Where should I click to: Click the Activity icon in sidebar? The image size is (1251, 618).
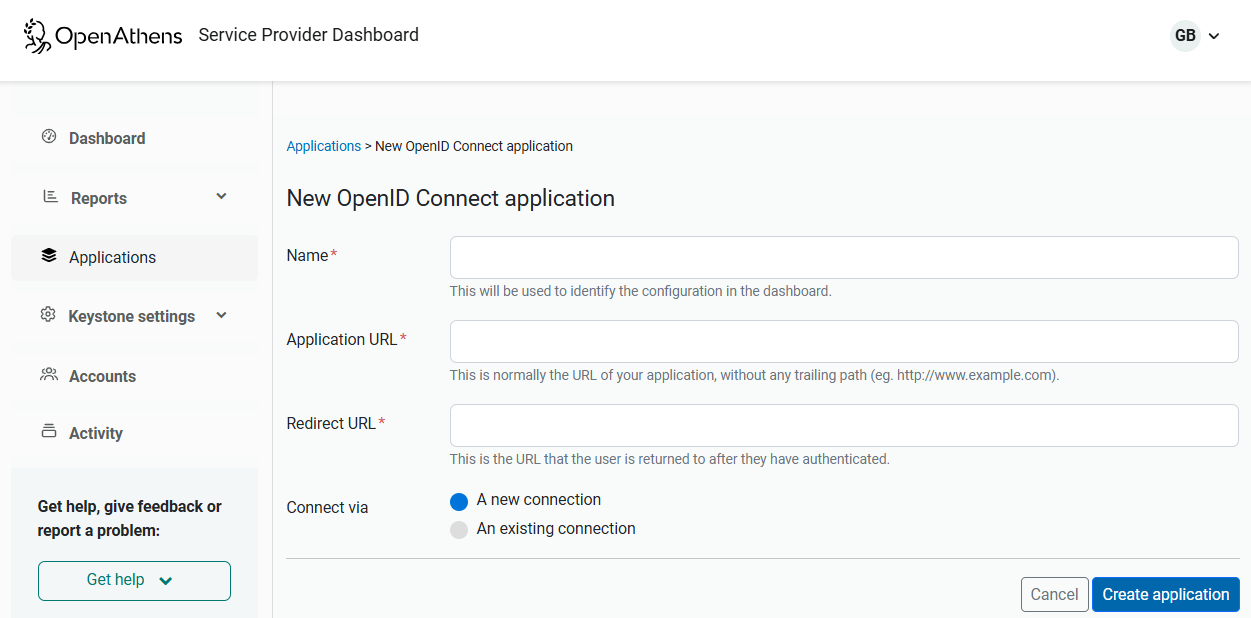tap(47, 432)
